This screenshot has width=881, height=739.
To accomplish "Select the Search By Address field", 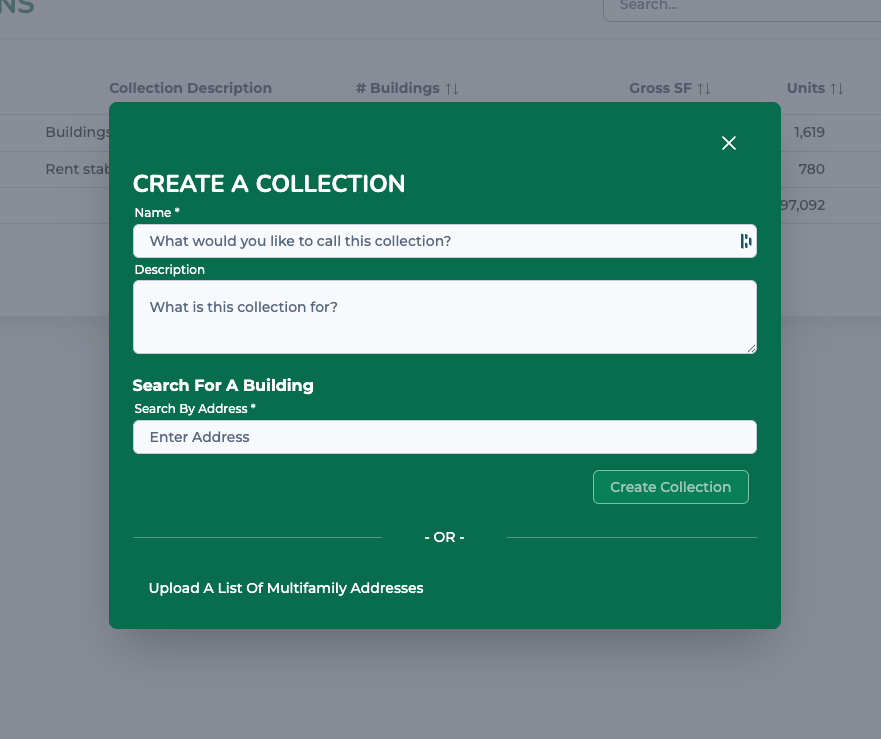I will (x=444, y=437).
